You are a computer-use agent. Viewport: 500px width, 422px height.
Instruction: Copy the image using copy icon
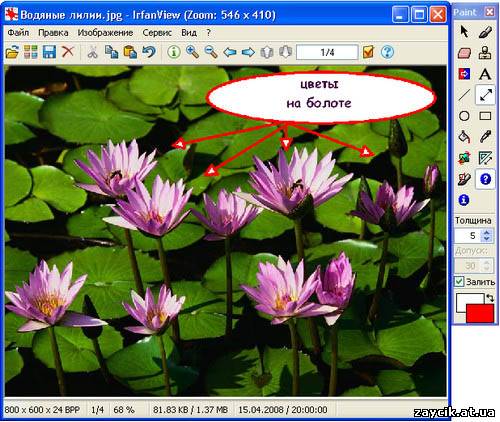(111, 52)
